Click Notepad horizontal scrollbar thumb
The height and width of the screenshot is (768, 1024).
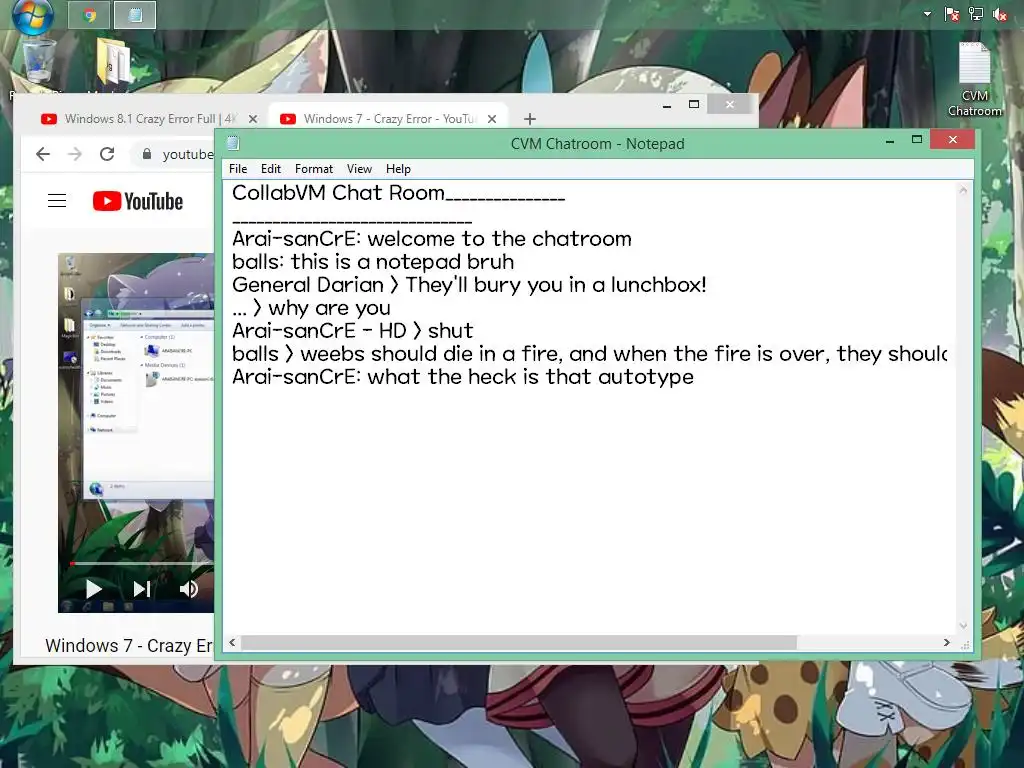(519, 643)
